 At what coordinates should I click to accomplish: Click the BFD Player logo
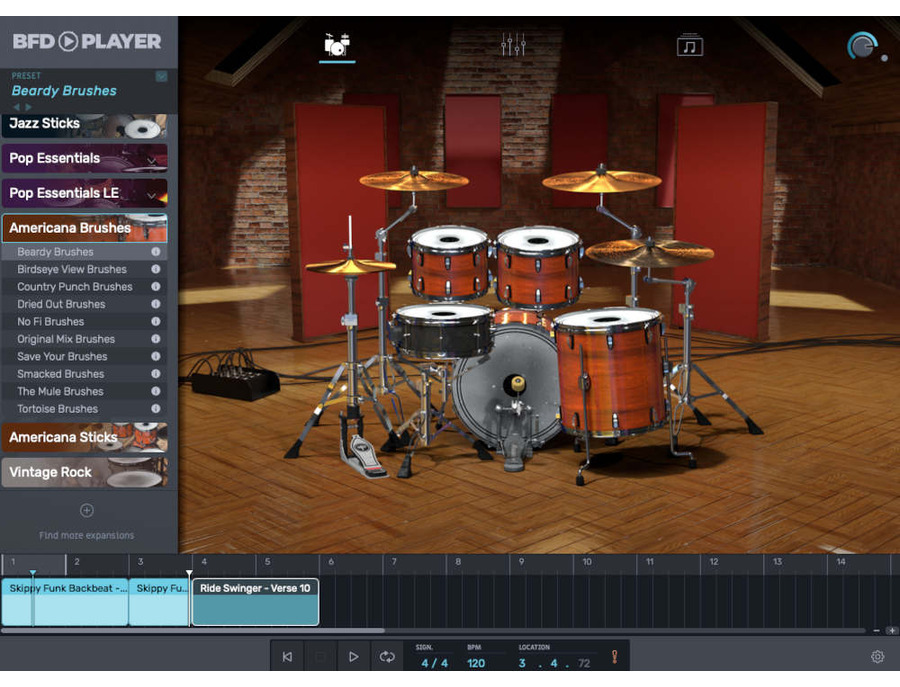87,41
